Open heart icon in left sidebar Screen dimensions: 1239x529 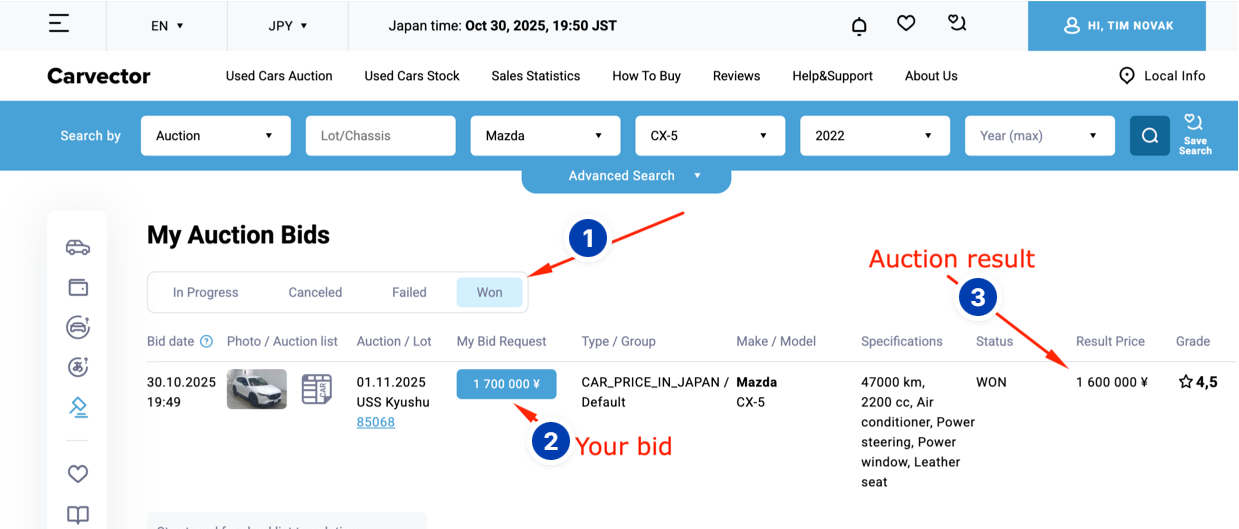coord(78,474)
